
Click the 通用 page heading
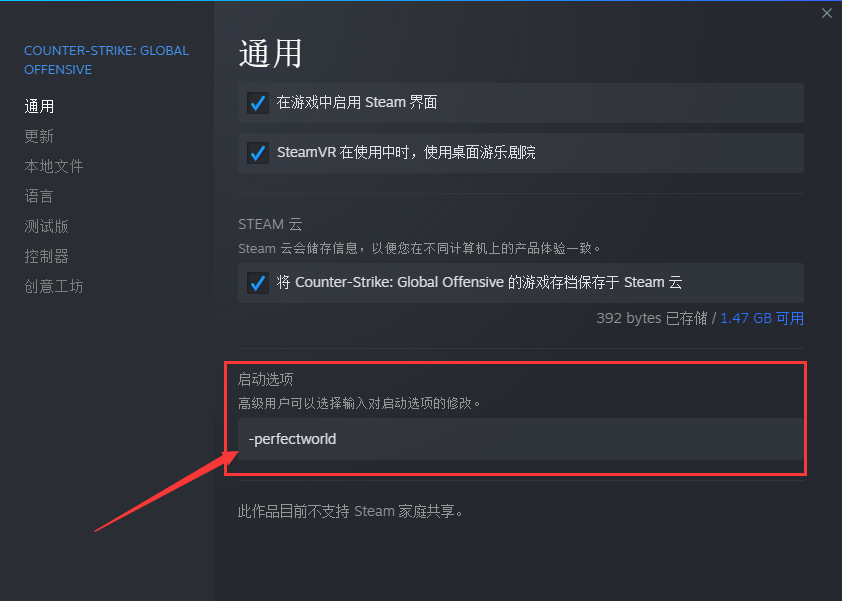(x=270, y=54)
